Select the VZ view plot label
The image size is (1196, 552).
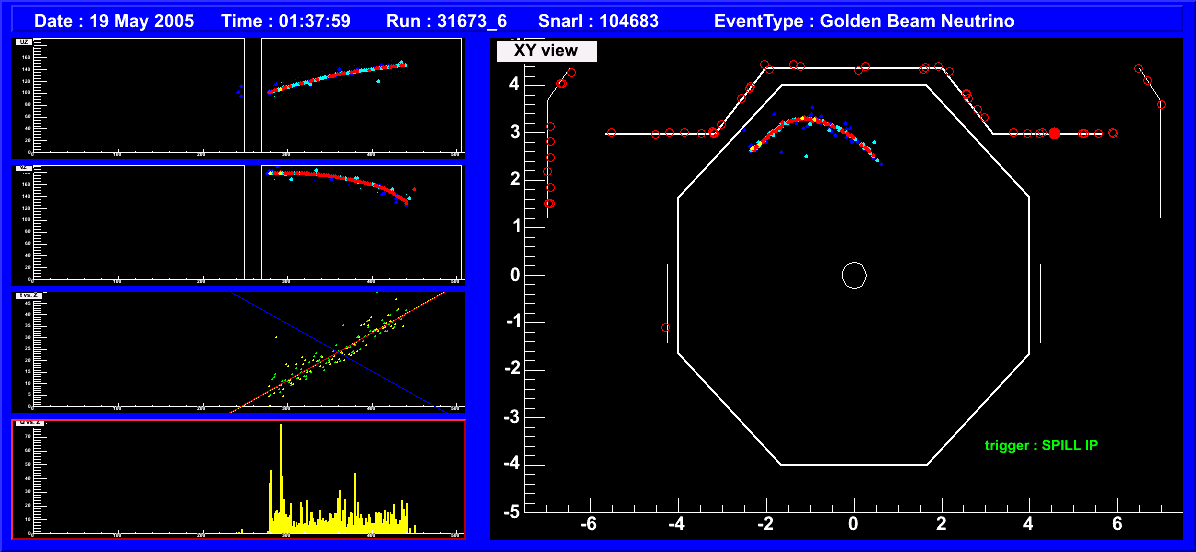23,169
